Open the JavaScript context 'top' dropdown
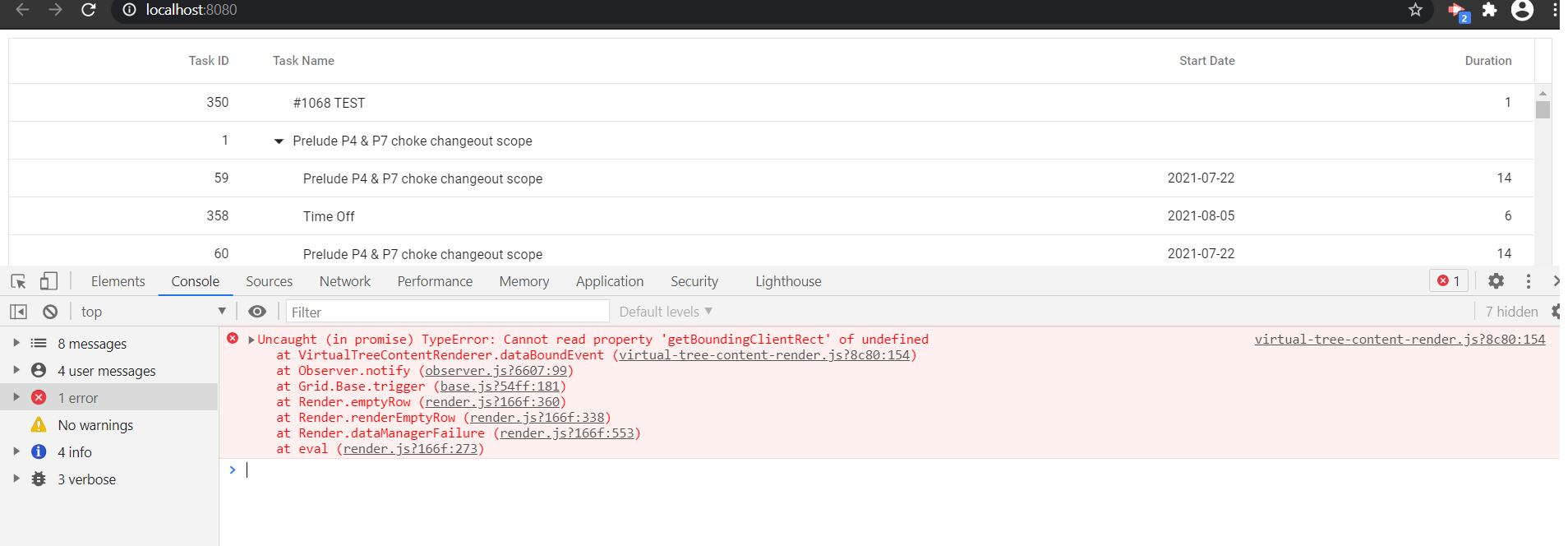Image resolution: width=1568 pixels, height=546 pixels. (153, 312)
